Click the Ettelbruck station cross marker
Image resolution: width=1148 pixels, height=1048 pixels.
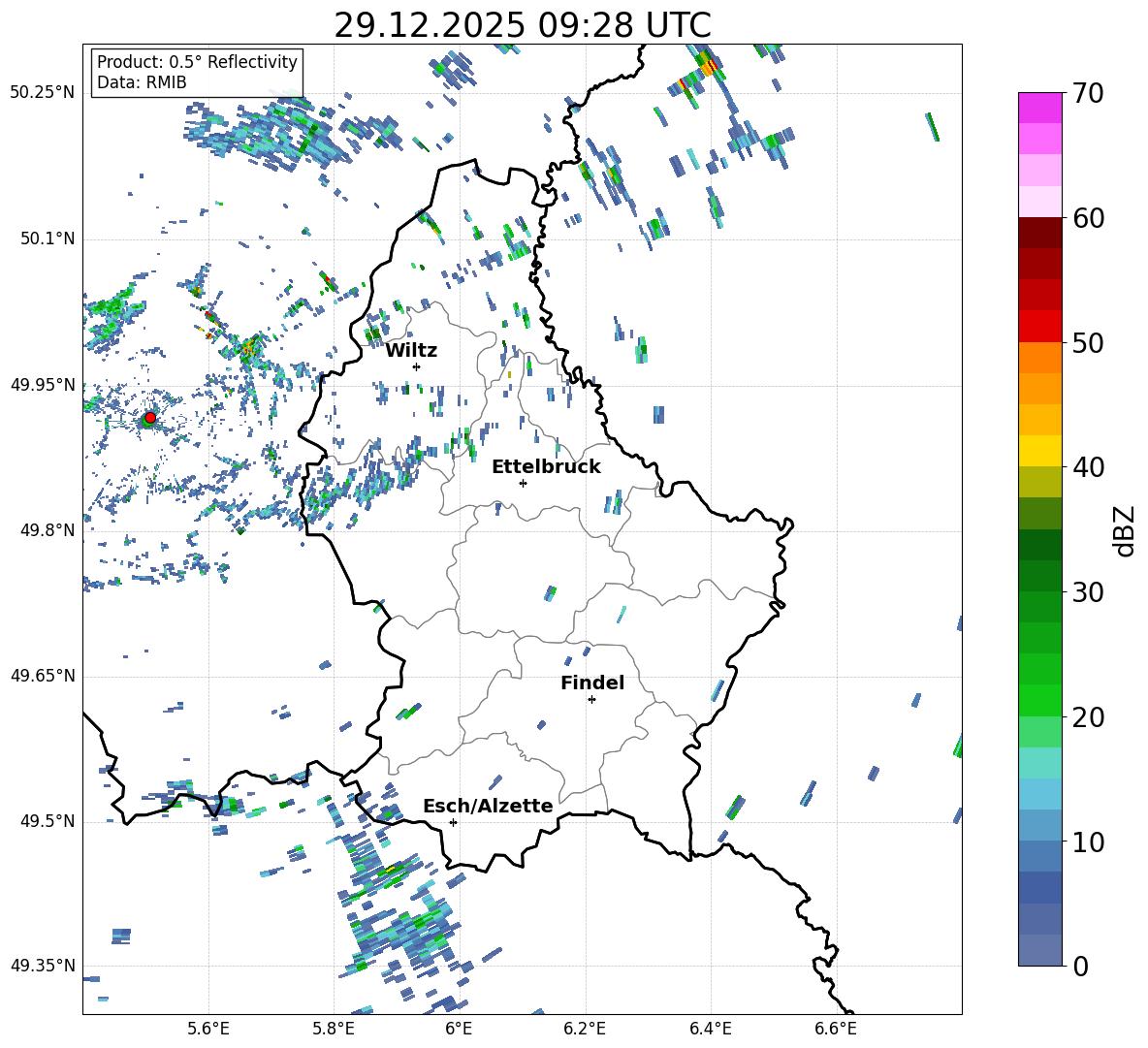click(x=523, y=483)
